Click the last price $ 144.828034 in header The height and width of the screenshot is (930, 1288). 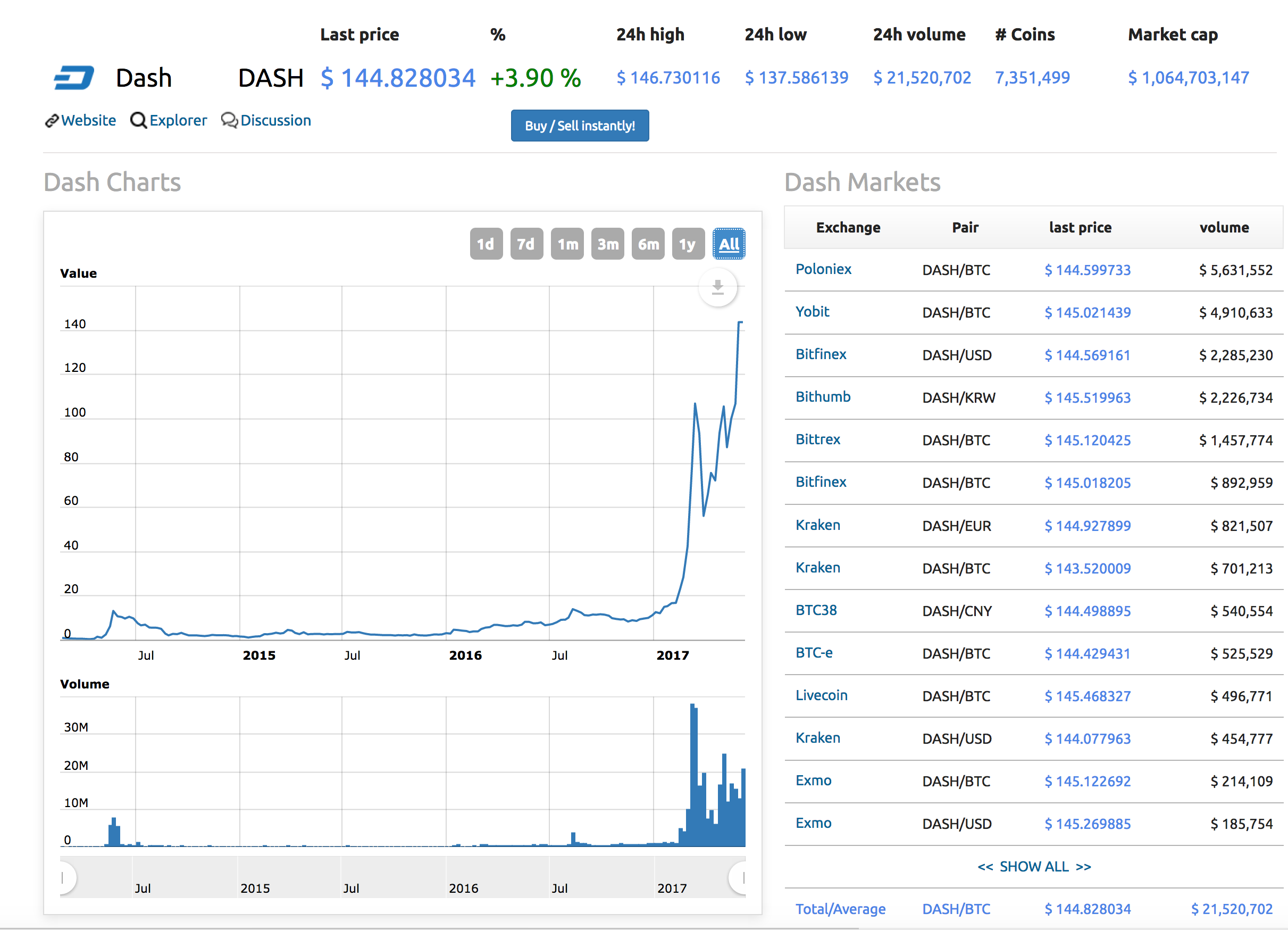point(398,78)
